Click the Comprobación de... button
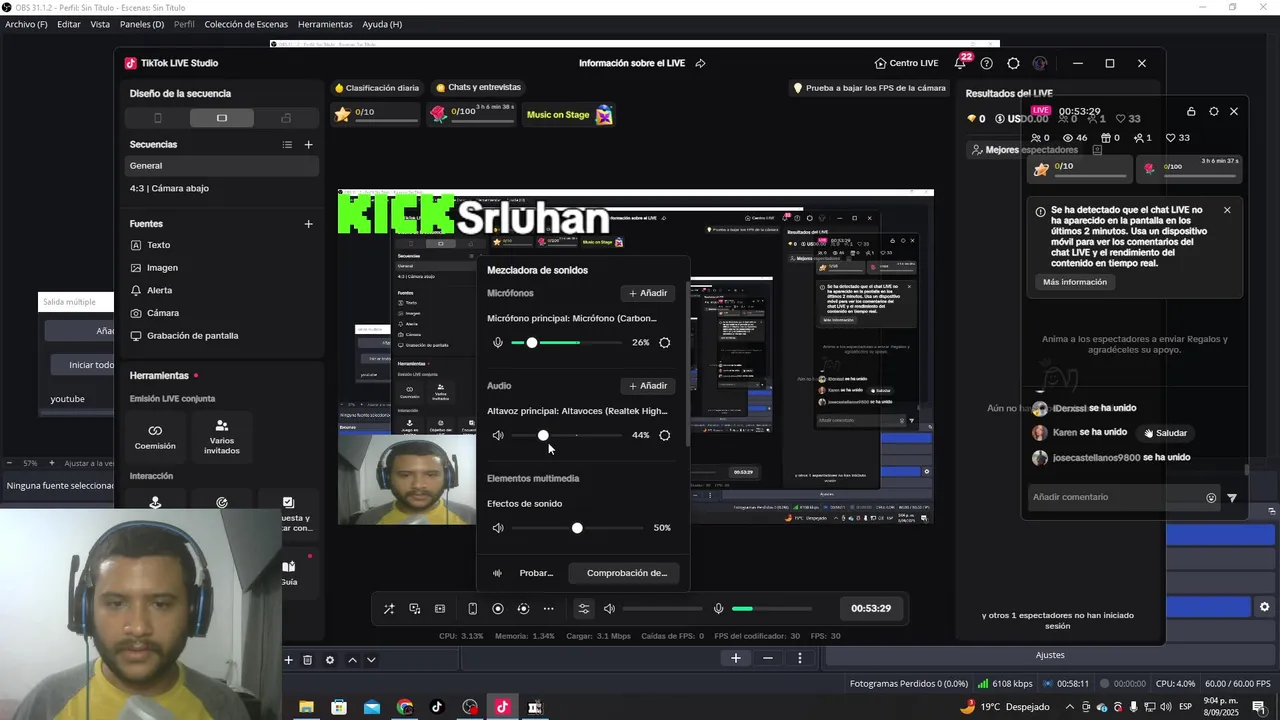The image size is (1280, 720). pyautogui.click(x=625, y=573)
